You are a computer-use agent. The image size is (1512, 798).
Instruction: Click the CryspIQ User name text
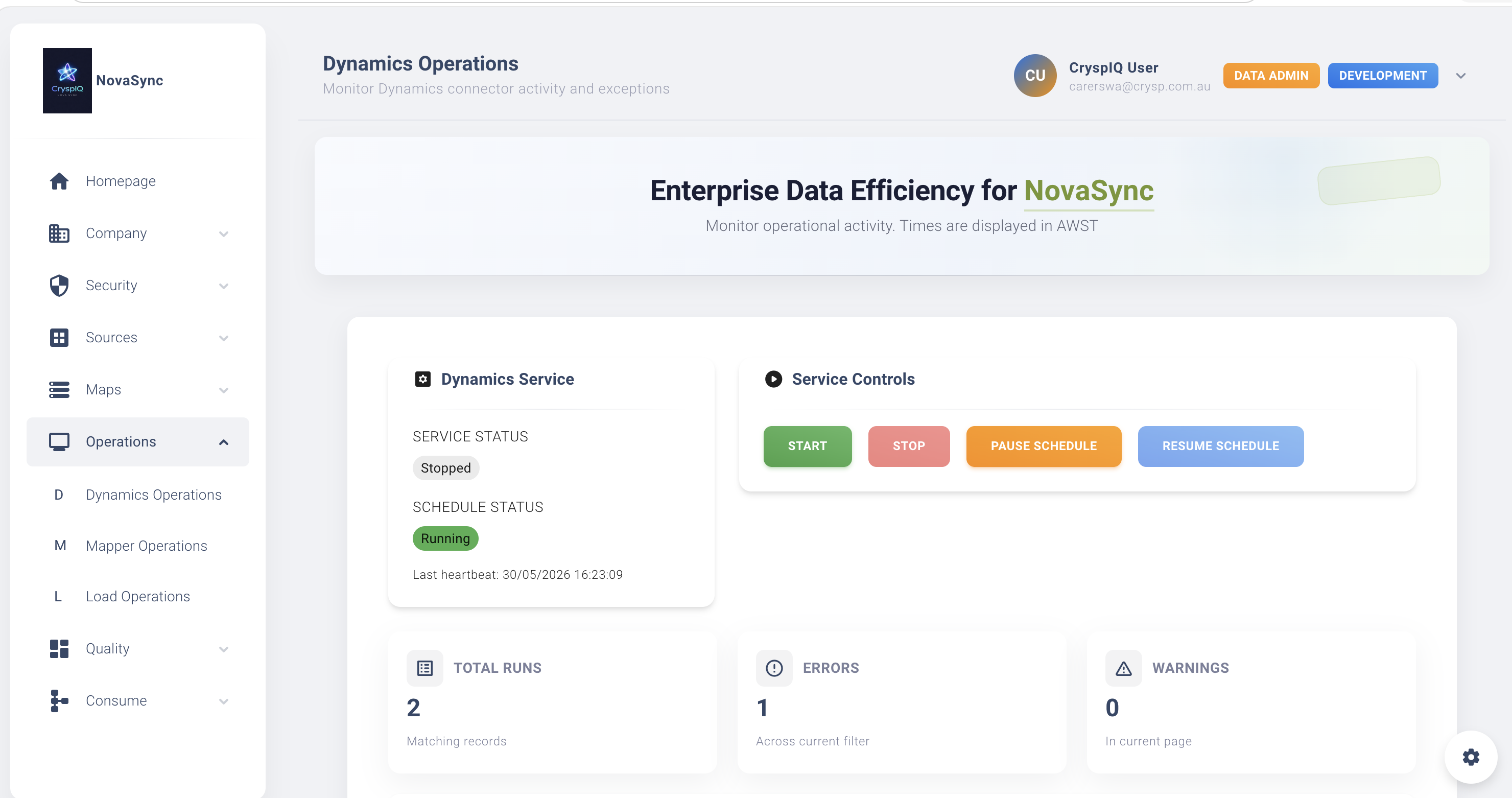coord(1114,67)
